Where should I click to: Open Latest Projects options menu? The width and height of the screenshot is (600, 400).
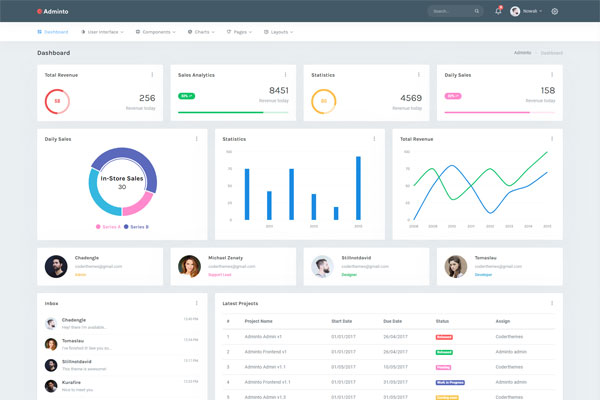point(551,302)
